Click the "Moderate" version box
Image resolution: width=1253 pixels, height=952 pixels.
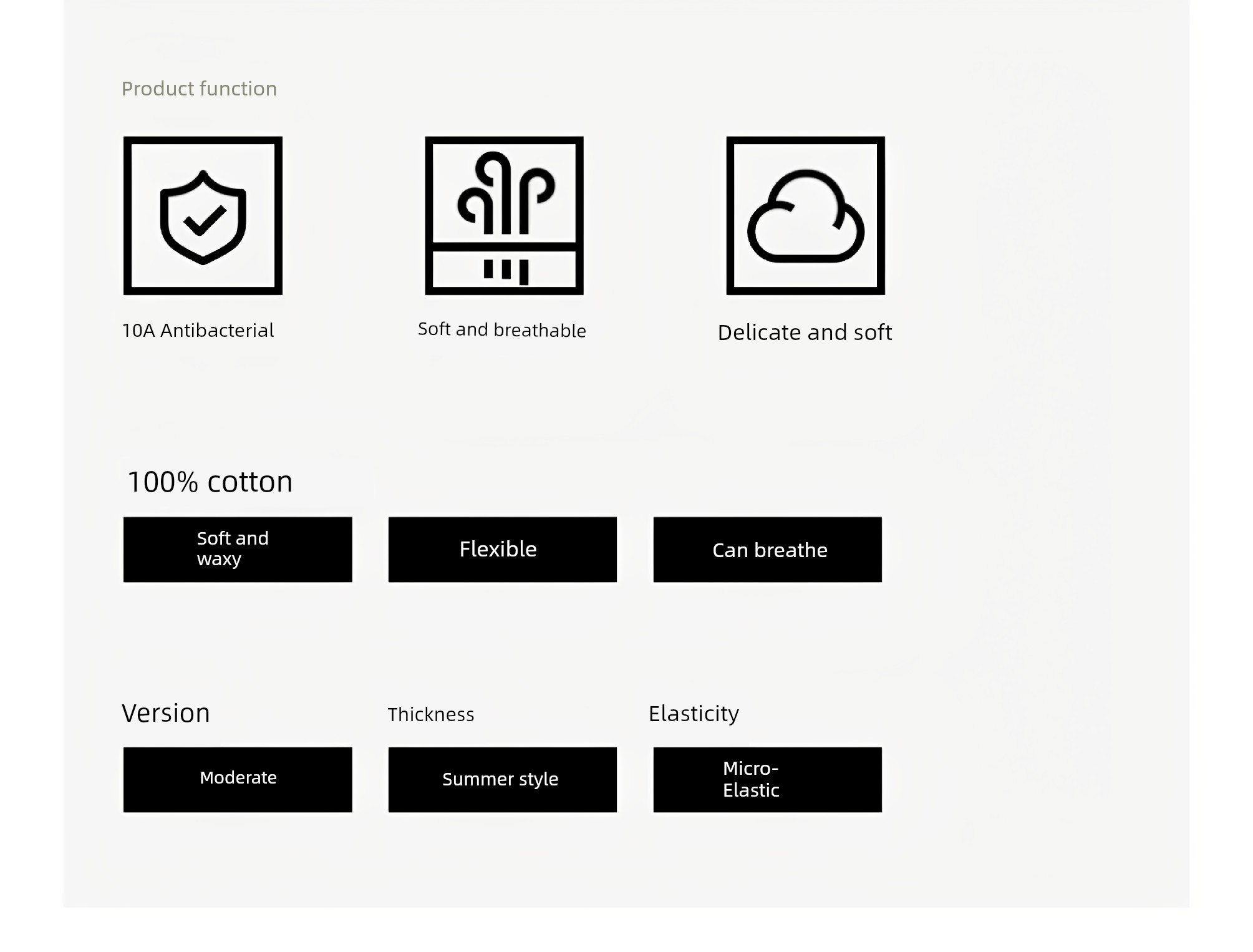238,780
